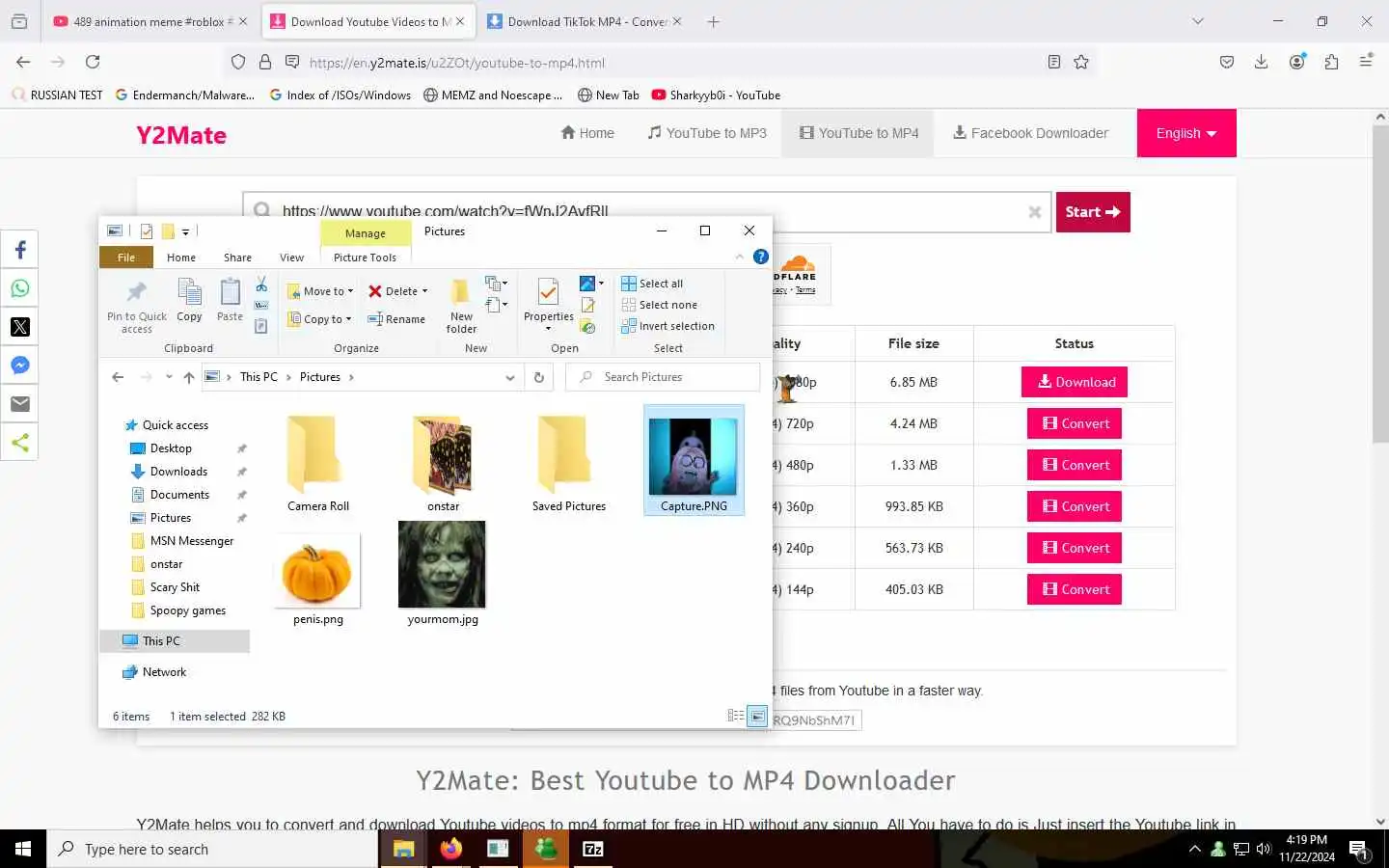This screenshot has width=1389, height=868.
Task: Clear the YouTube URL field X
Action: tap(1034, 212)
